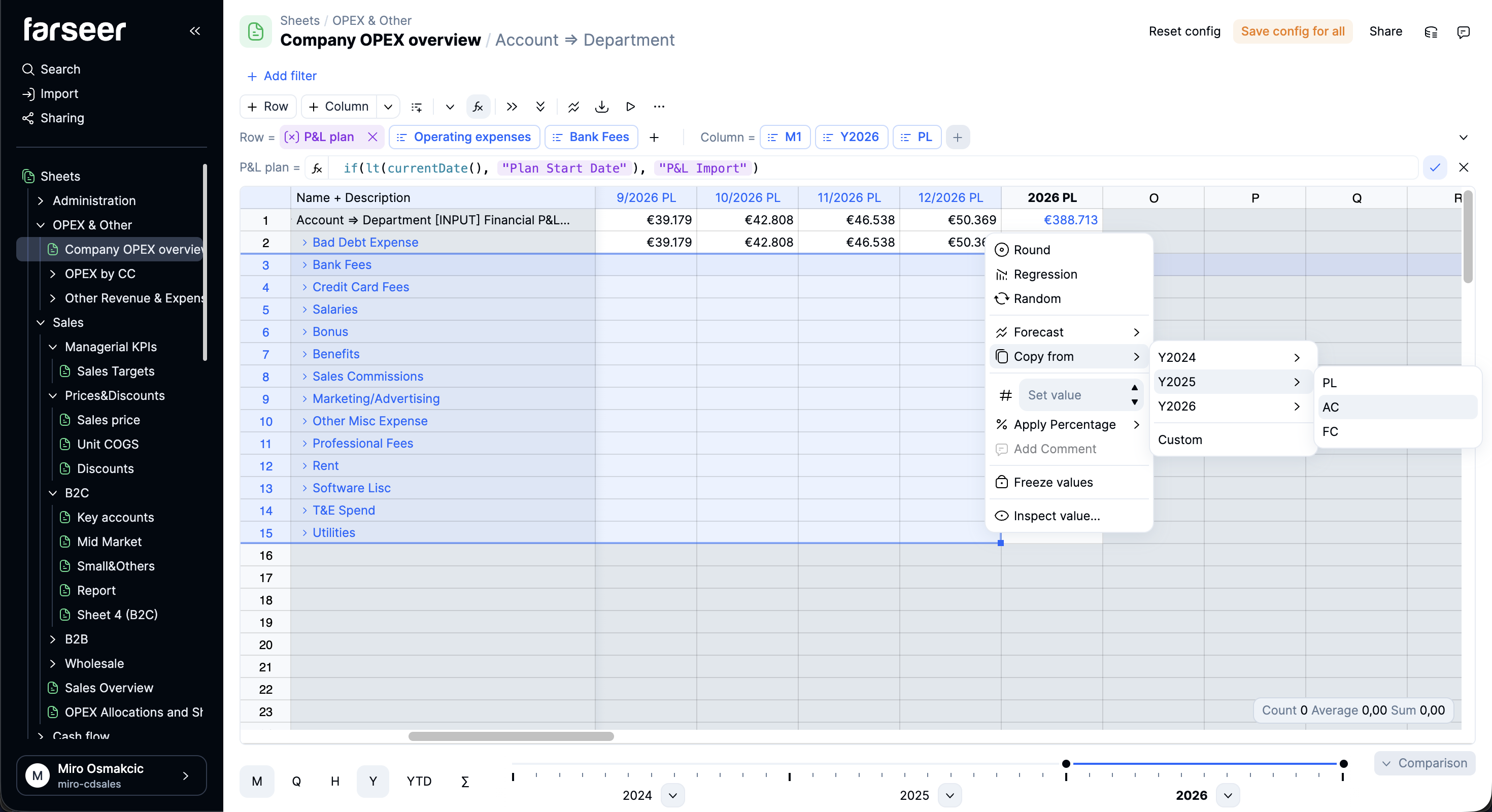Click the forecast trend toolbar icon
1492x812 pixels.
(573, 107)
